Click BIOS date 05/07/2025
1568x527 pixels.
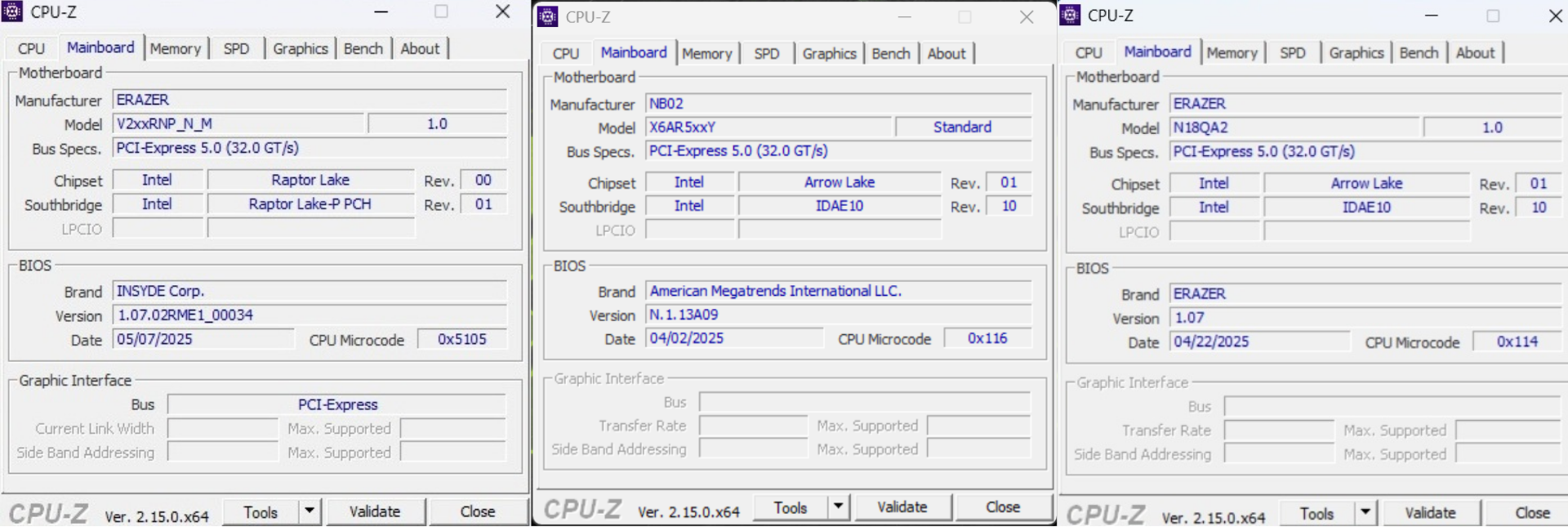[x=203, y=339]
